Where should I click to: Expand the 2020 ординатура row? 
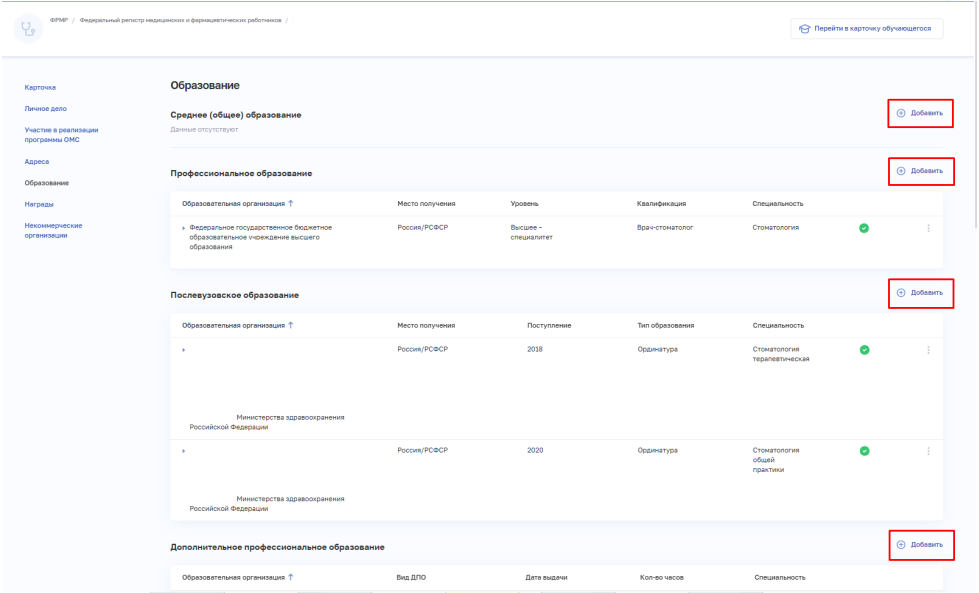(x=184, y=451)
